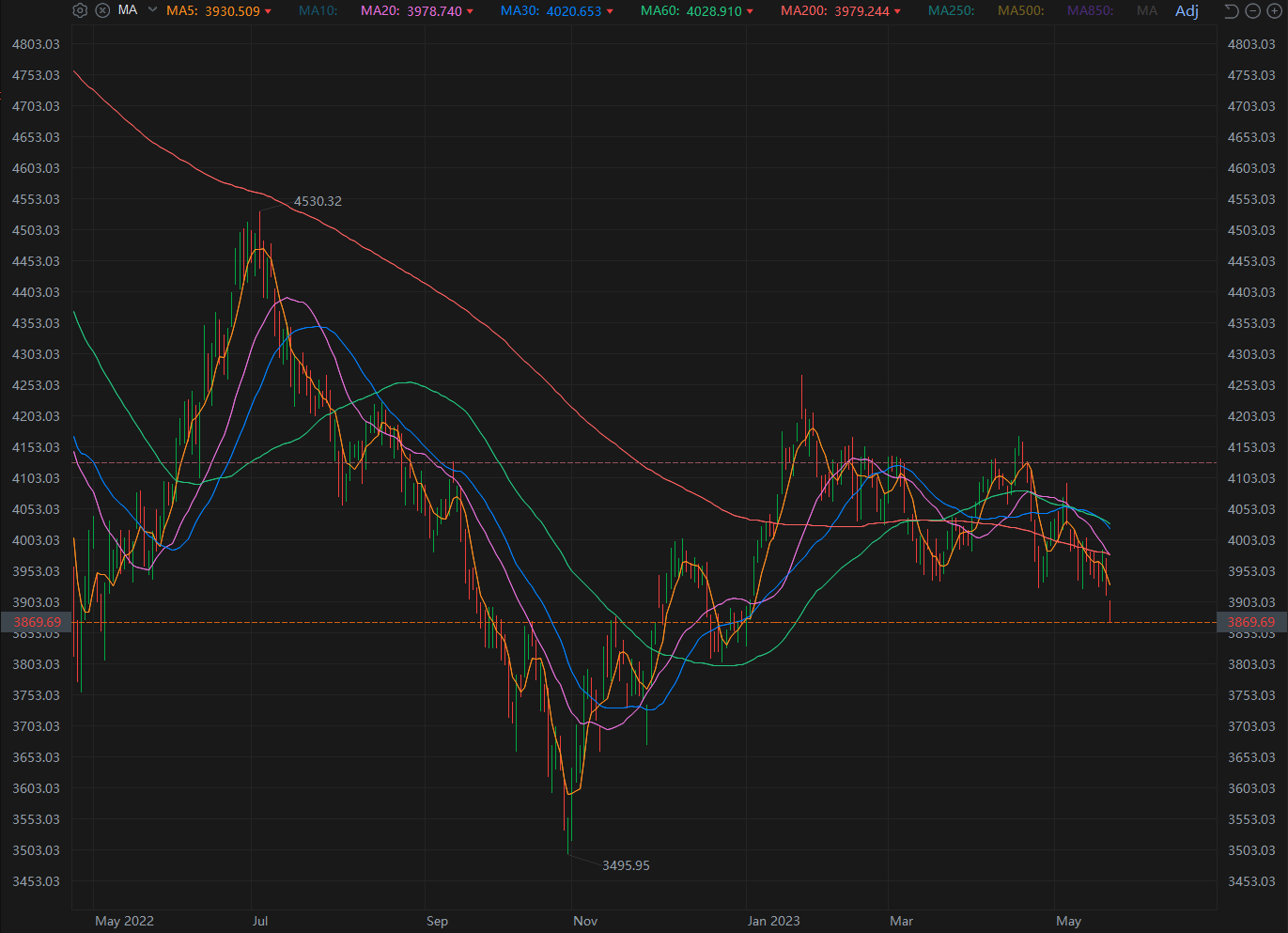Expand the MA indicator chevron dropdown
The image size is (1288, 933).
(152, 10)
